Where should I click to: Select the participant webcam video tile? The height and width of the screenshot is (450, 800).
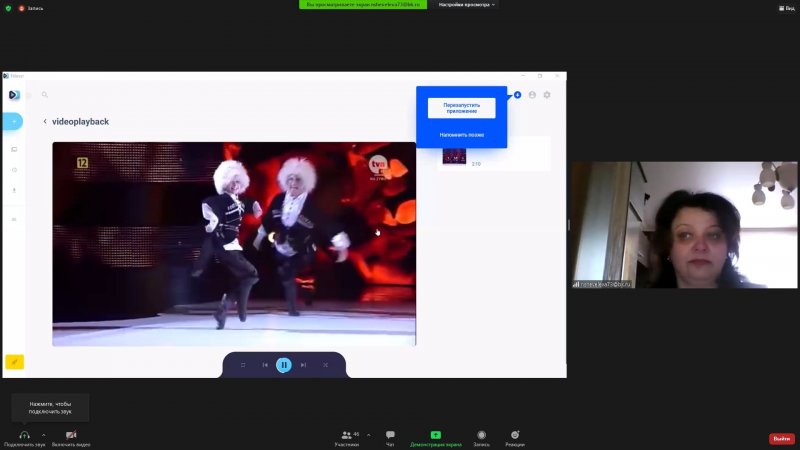pyautogui.click(x=684, y=225)
